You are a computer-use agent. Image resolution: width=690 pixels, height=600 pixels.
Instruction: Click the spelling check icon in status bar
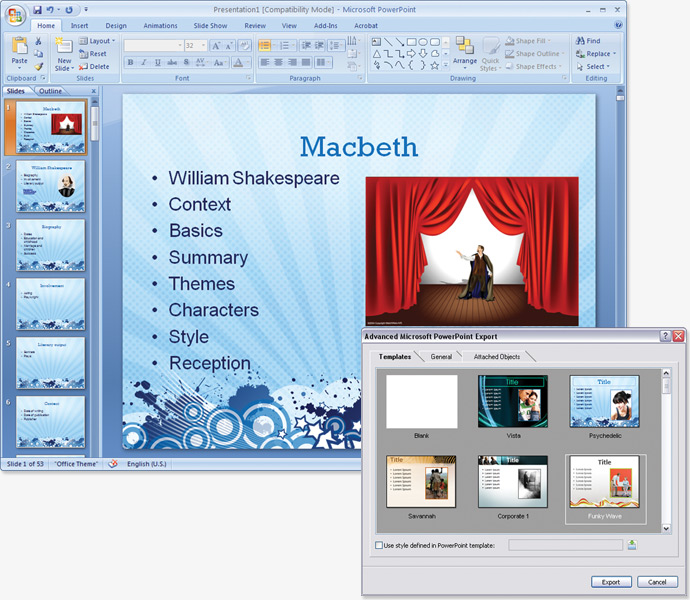113,464
